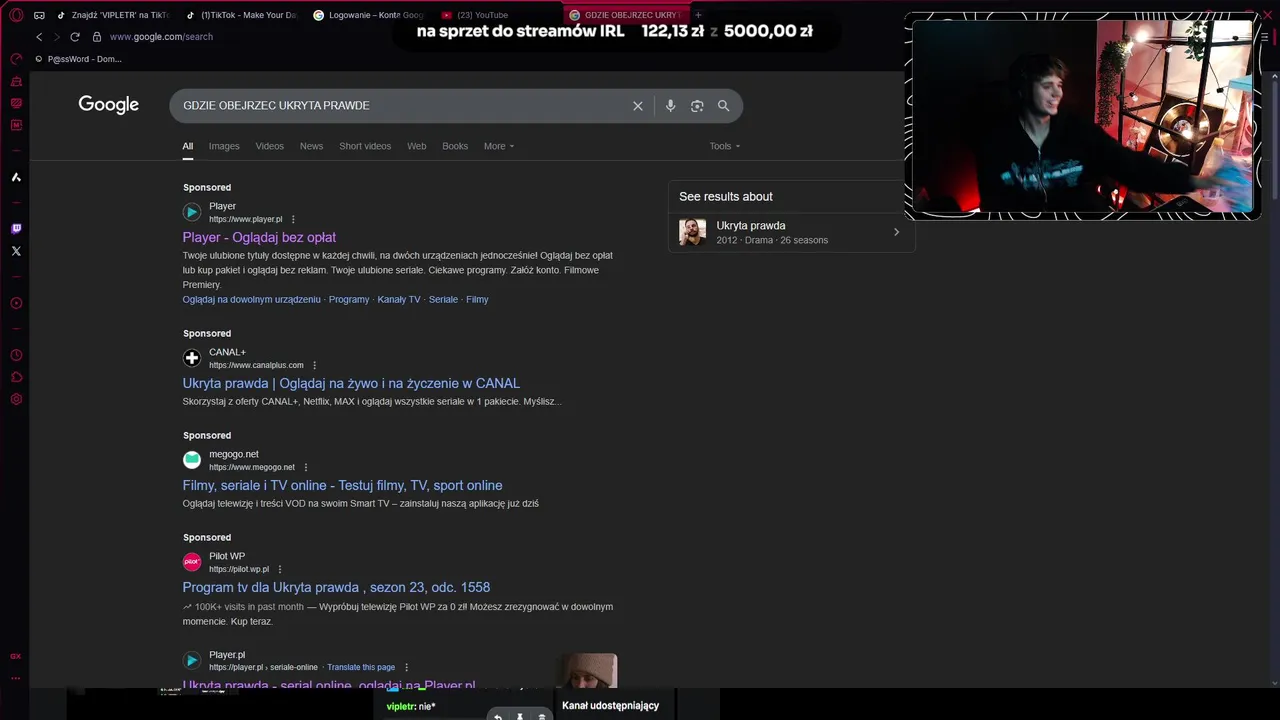Click the Ukryta prawda card thumbnail
The width and height of the screenshot is (1280, 720).
tap(692, 232)
